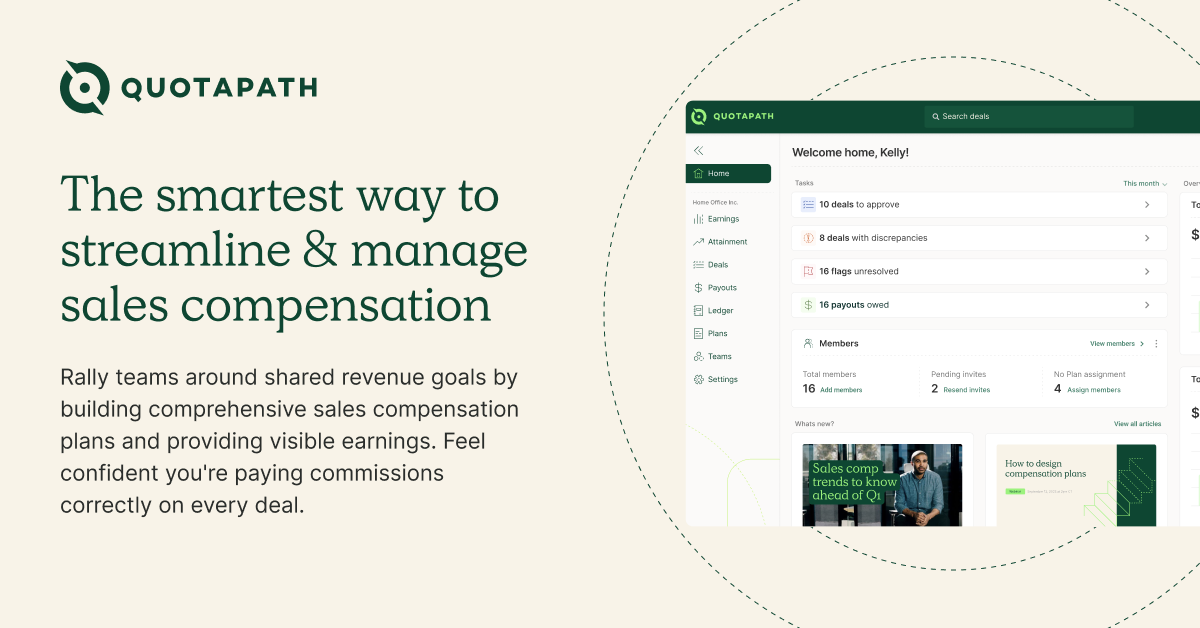This screenshot has width=1200, height=628.
Task: Click the Tasks section label
Action: point(804,184)
